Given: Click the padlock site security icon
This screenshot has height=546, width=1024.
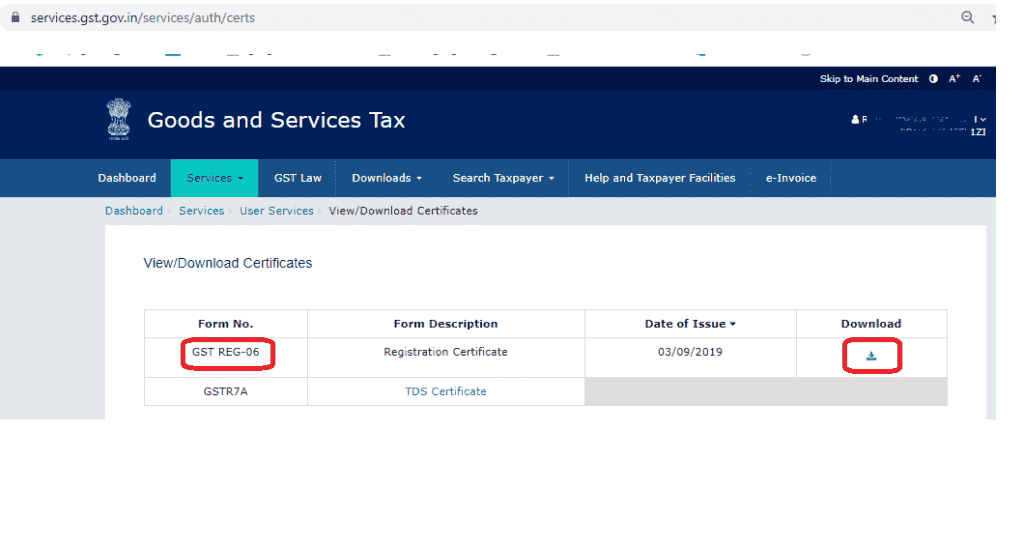Looking at the screenshot, I should tap(15, 18).
